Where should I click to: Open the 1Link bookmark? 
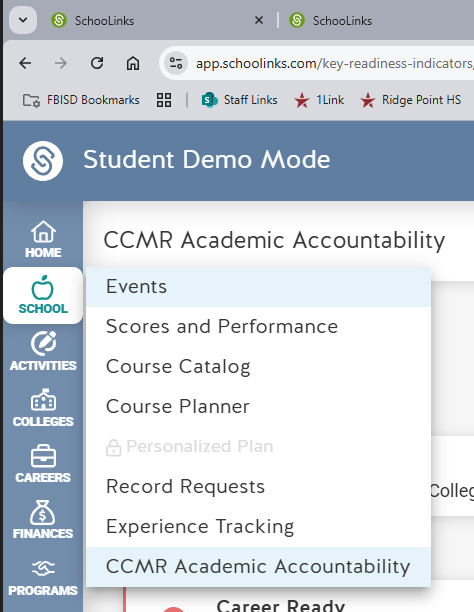tap(319, 100)
